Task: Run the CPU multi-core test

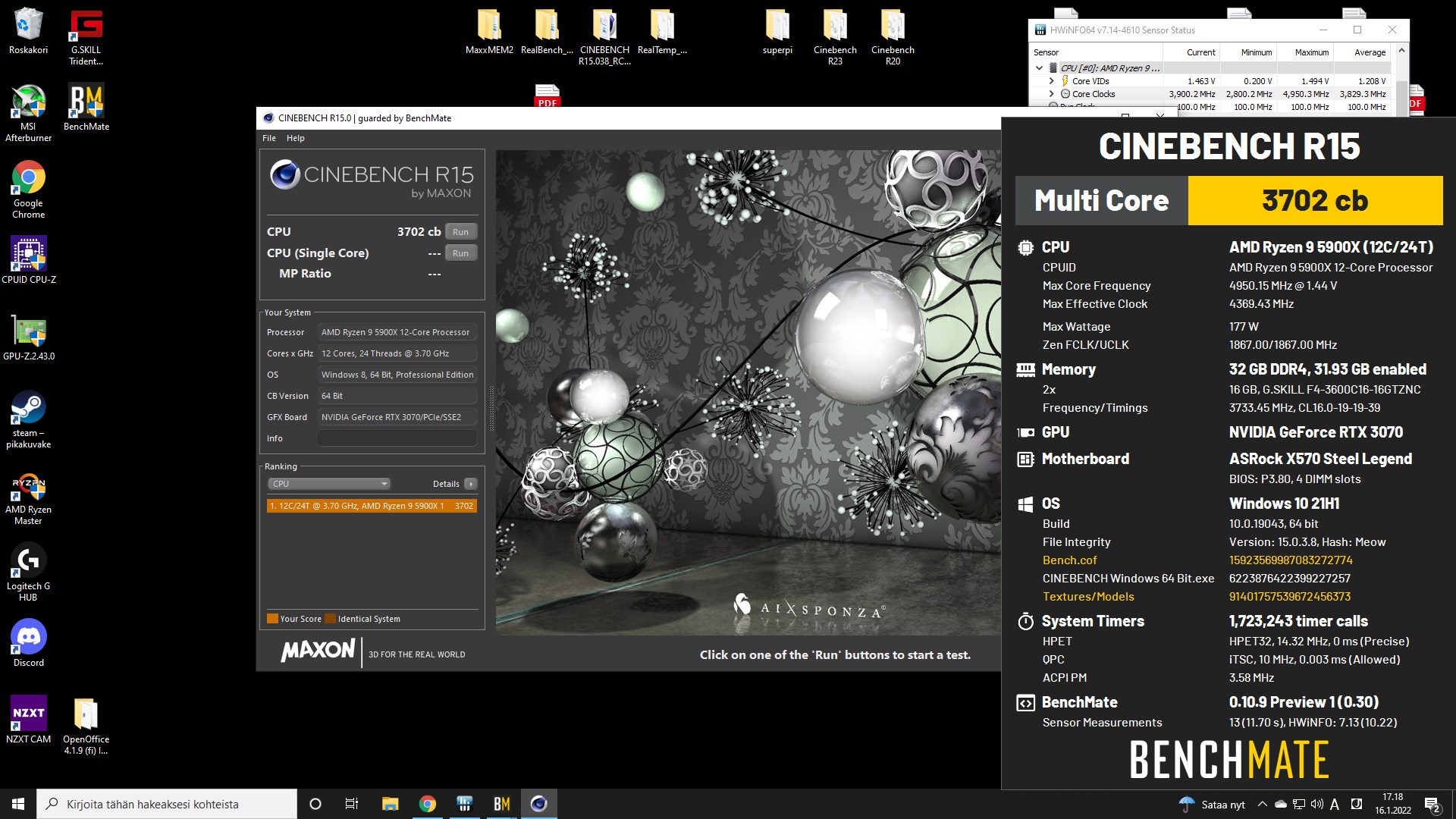Action: pyautogui.click(x=460, y=232)
